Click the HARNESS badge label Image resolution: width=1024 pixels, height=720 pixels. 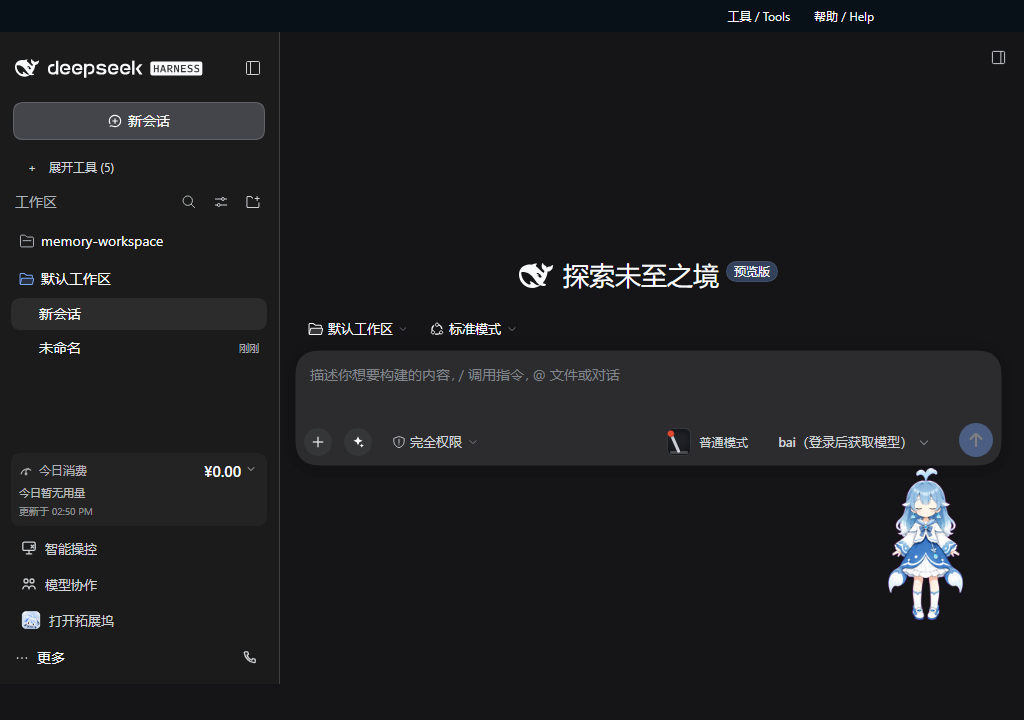176,69
